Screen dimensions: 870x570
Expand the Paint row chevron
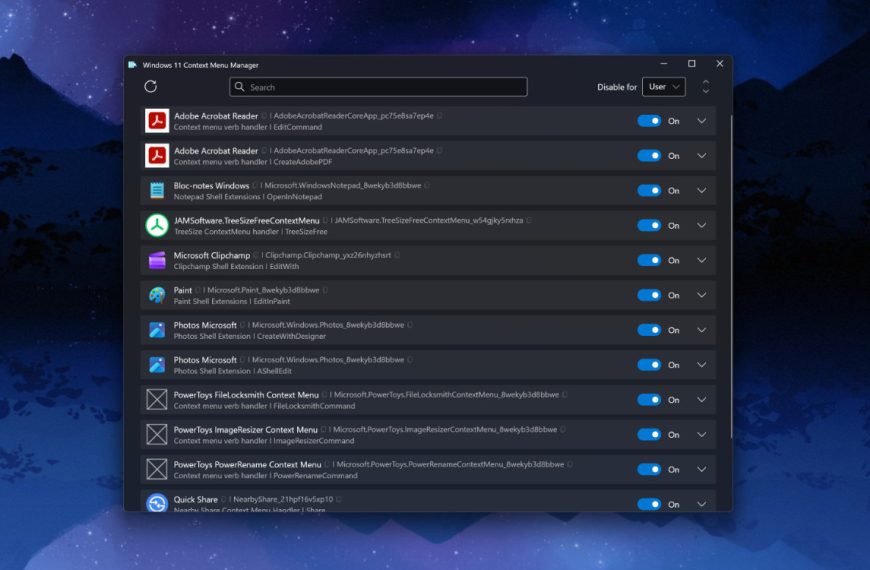tap(701, 295)
